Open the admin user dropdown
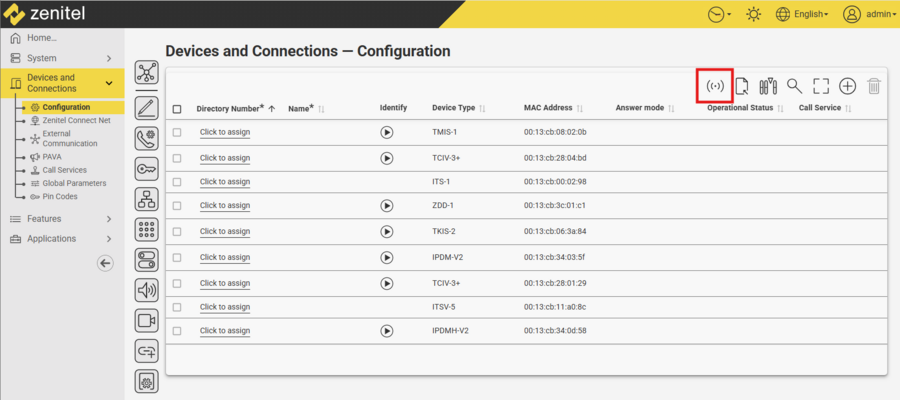Image resolution: width=900 pixels, height=400 pixels. pos(867,14)
